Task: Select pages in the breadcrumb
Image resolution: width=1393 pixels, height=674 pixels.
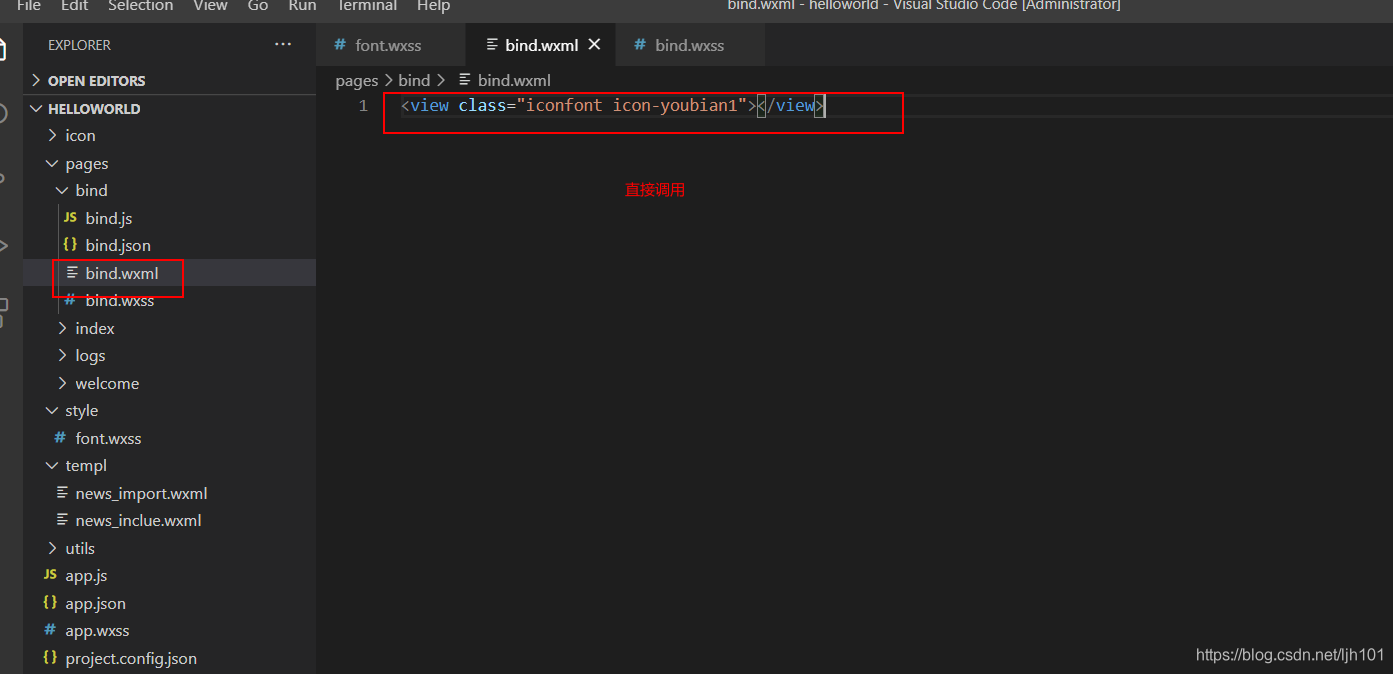Action: (357, 80)
